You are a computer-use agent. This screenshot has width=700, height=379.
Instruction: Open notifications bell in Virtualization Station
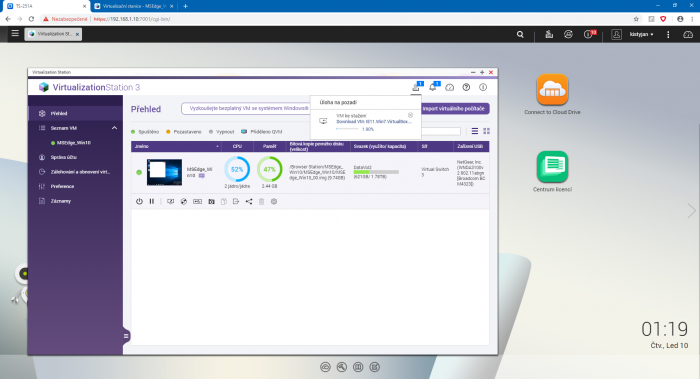pos(433,87)
